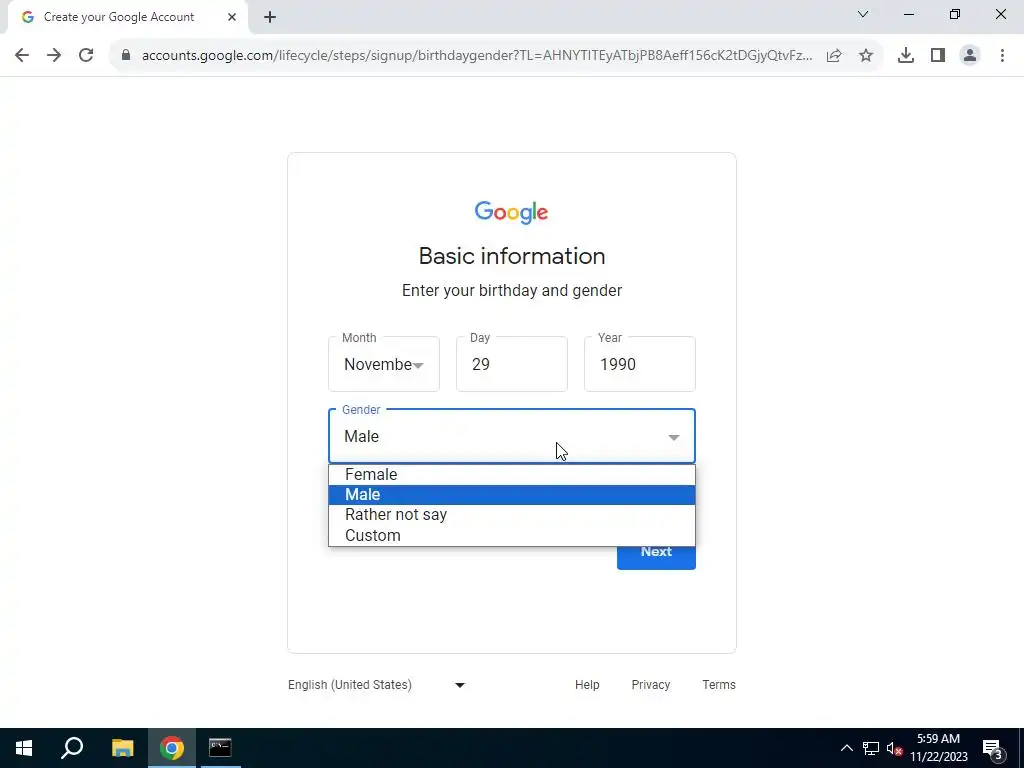
Task: Go back to the previous page
Action: 22,56
